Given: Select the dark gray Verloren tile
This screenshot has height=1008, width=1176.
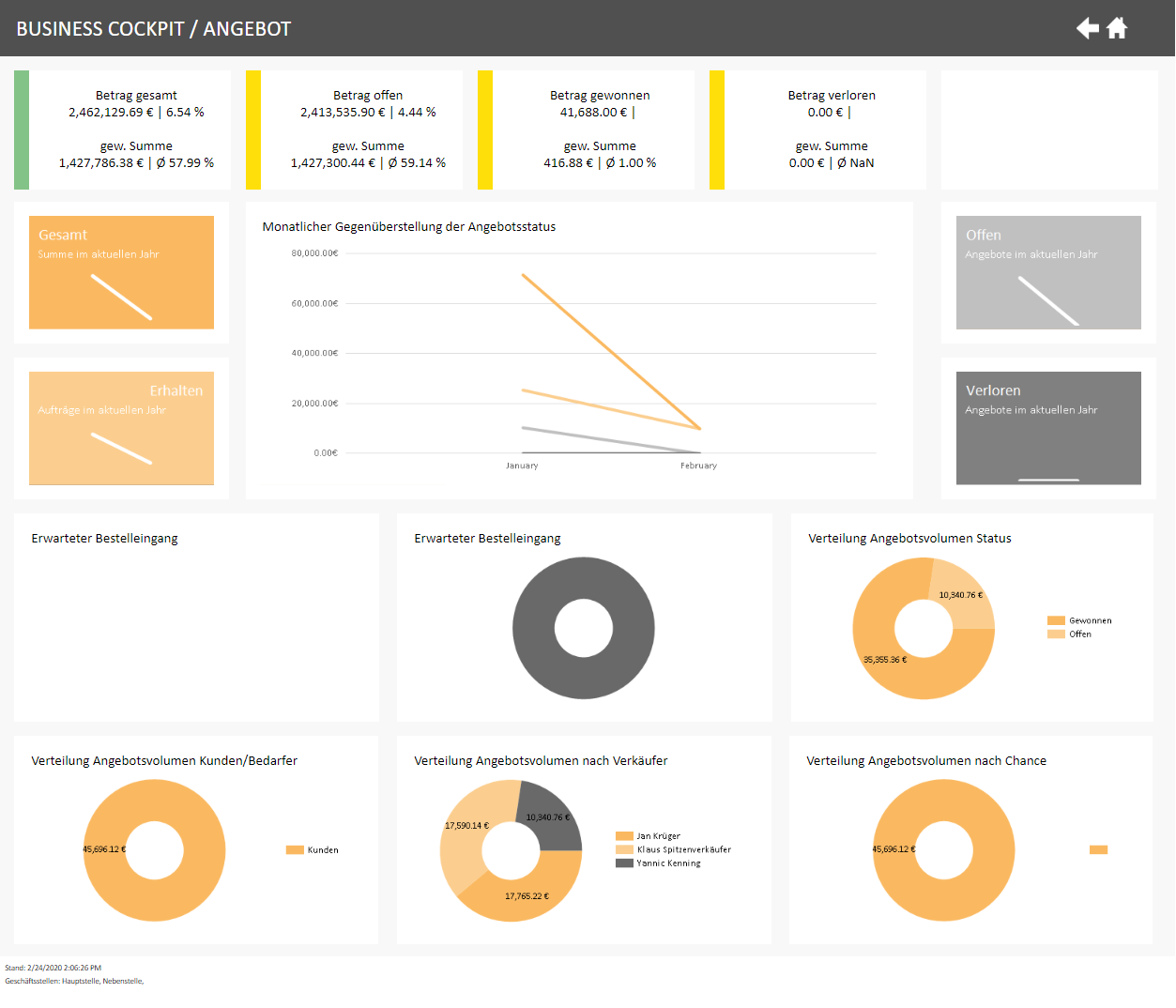Looking at the screenshot, I should pos(1048,428).
